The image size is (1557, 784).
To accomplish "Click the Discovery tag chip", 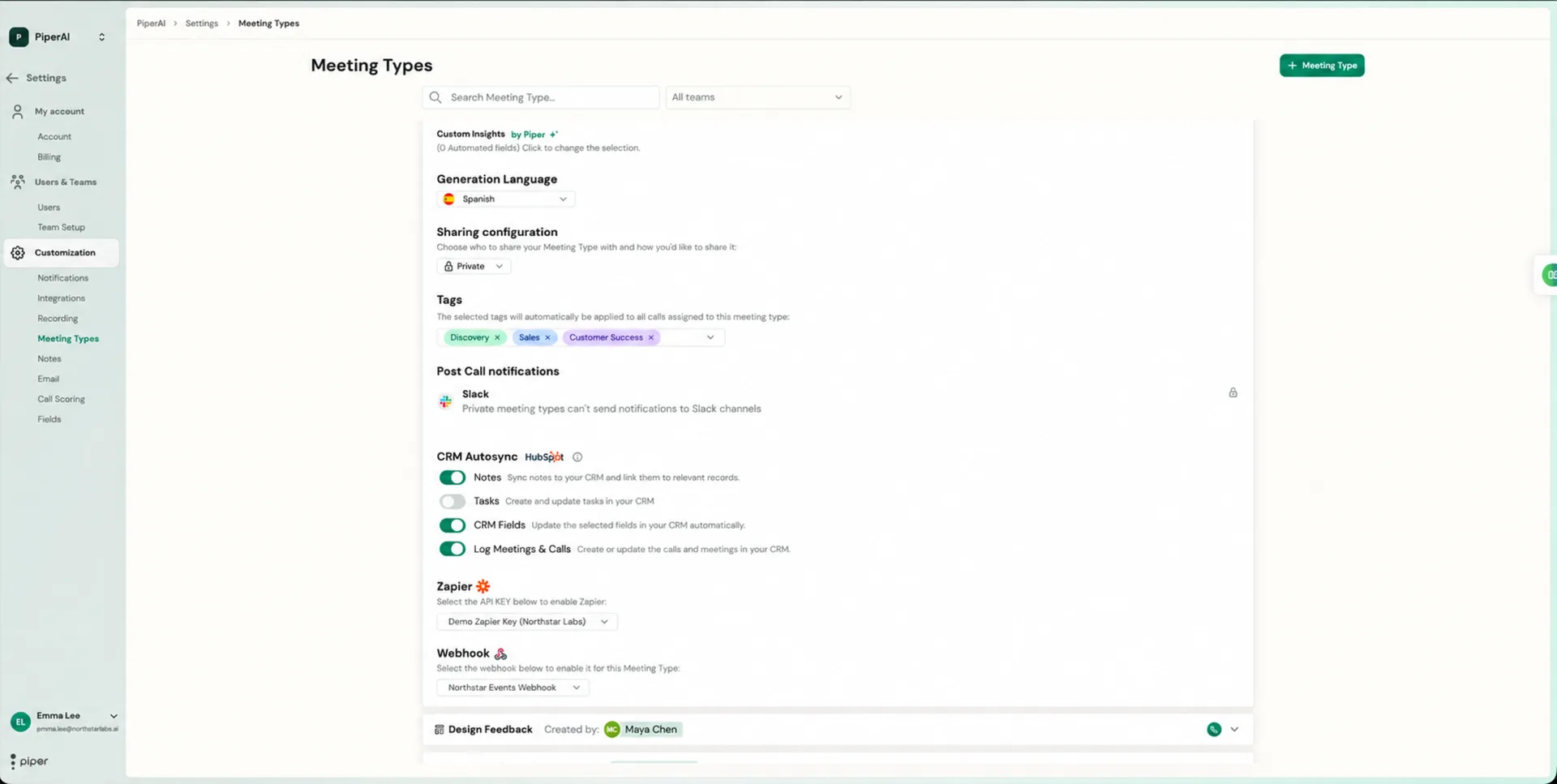I will click(475, 337).
